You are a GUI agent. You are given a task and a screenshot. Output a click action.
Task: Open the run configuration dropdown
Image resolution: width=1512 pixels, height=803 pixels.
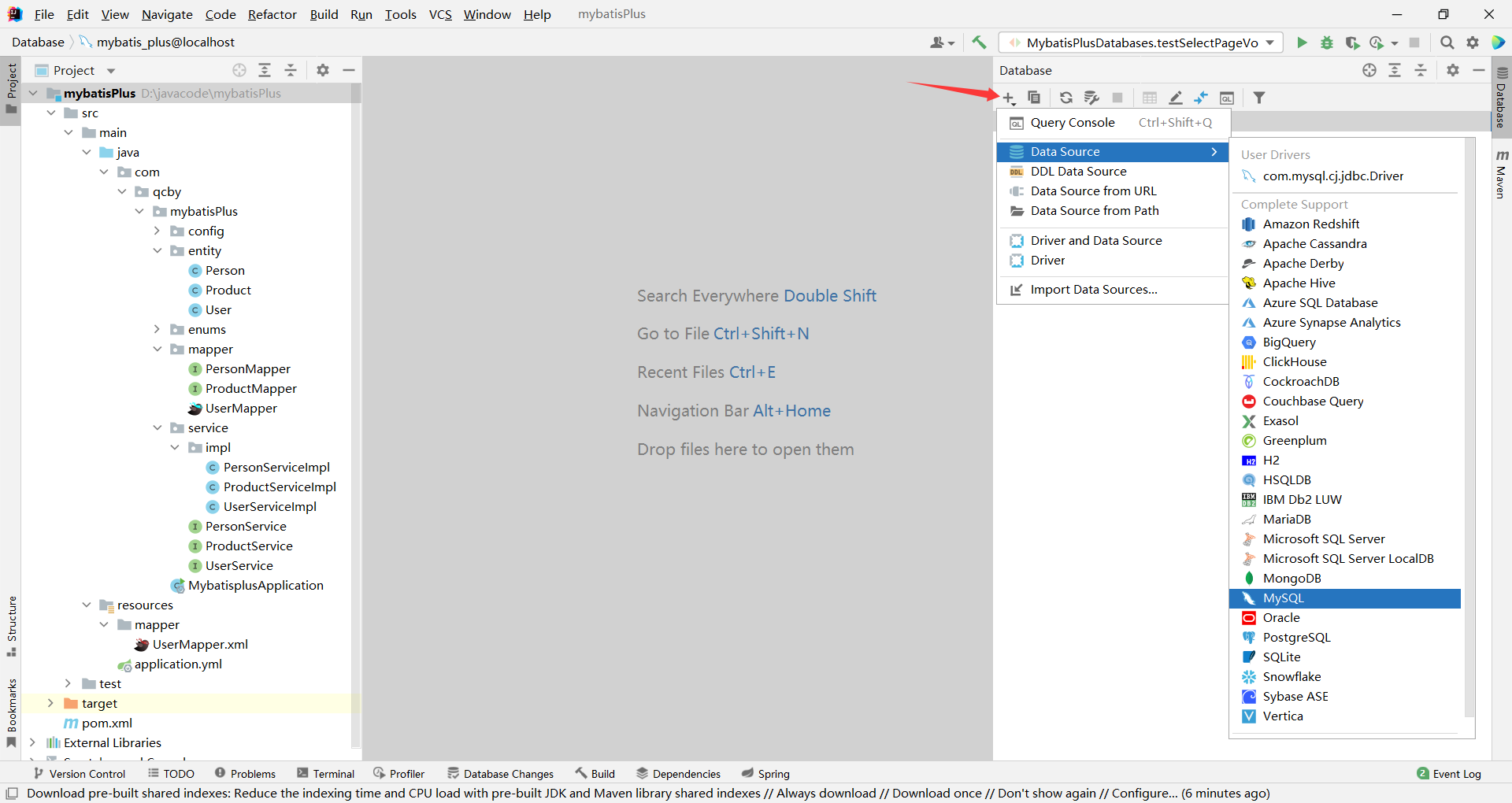[x=1141, y=43]
